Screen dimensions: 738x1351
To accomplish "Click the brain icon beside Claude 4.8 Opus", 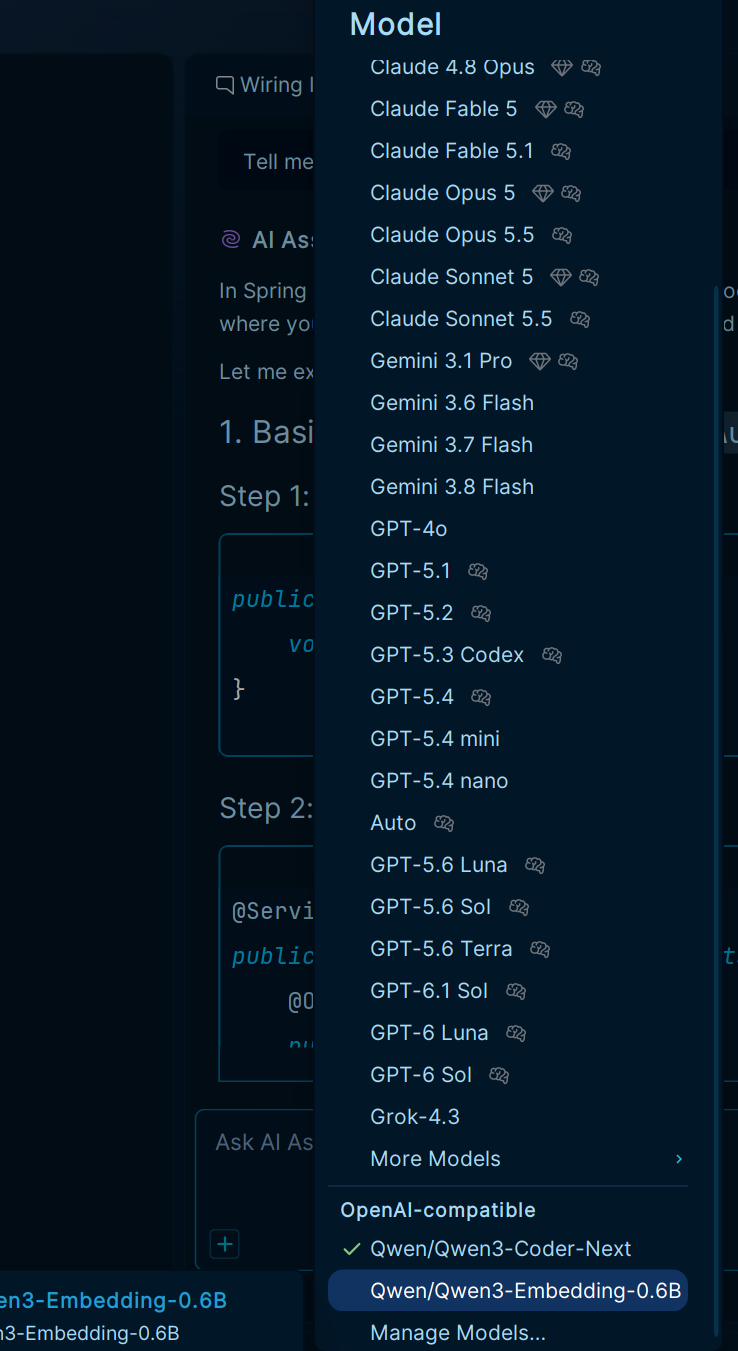I will coord(590,67).
